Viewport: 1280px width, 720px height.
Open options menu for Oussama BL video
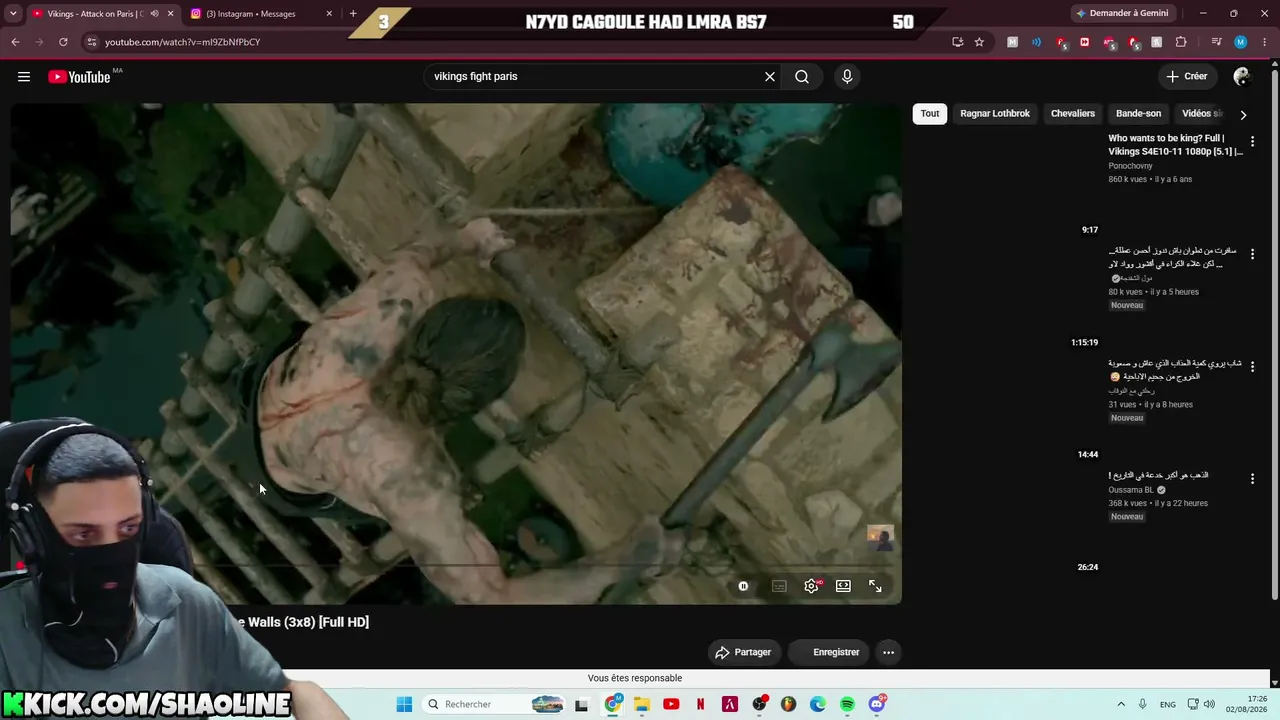pos(1252,479)
